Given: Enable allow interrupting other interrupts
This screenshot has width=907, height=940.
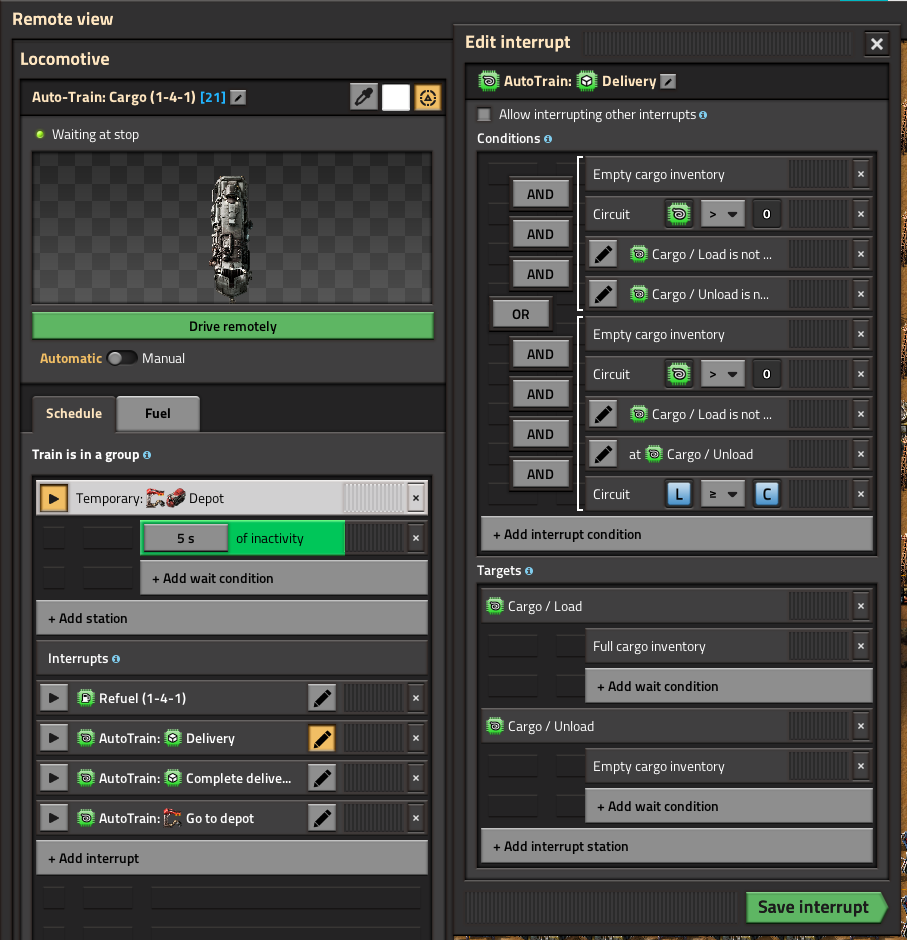Looking at the screenshot, I should tap(485, 115).
